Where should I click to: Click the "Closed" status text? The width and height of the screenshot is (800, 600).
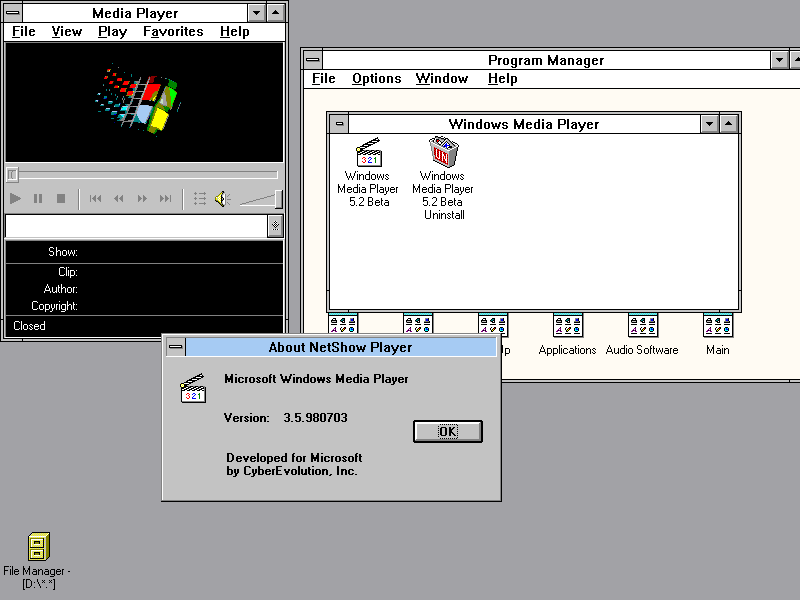(x=29, y=326)
